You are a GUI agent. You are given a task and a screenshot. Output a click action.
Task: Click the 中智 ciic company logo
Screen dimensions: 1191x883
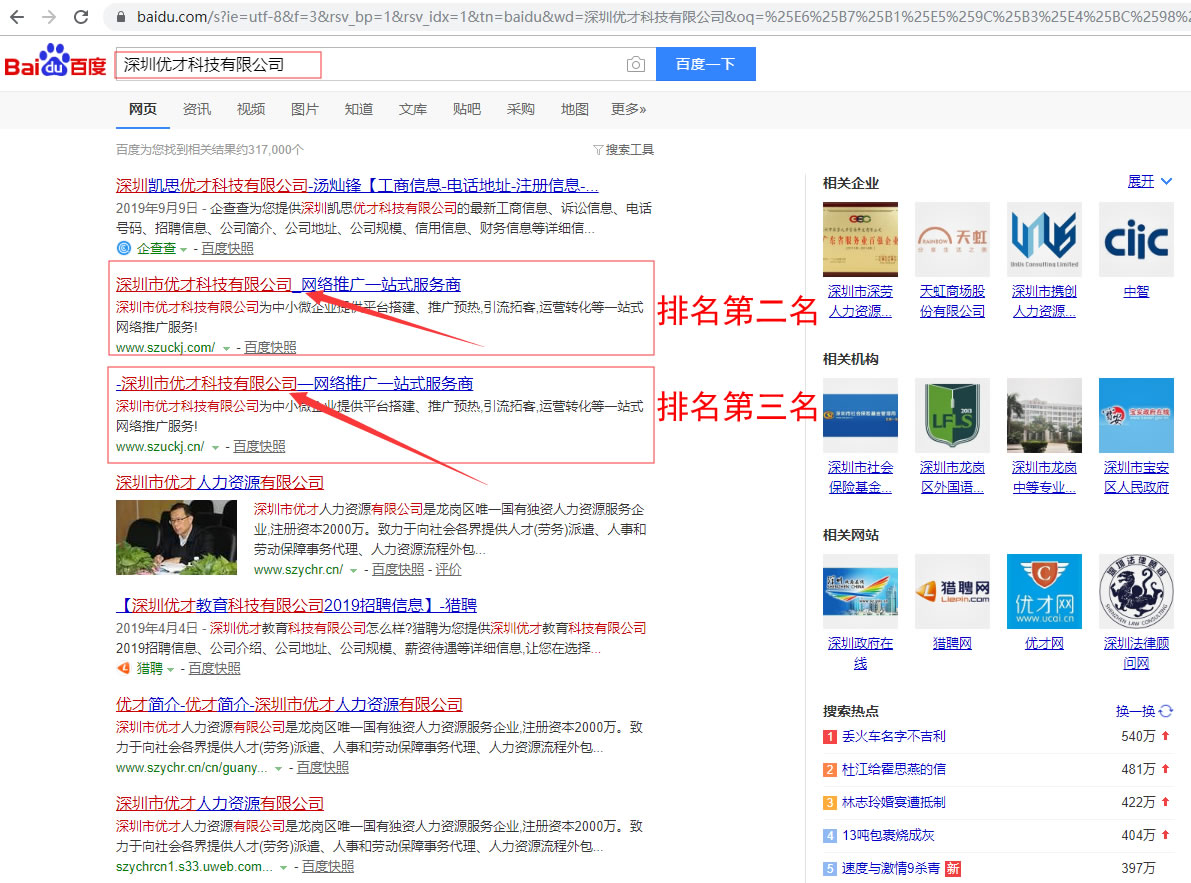click(x=1135, y=239)
